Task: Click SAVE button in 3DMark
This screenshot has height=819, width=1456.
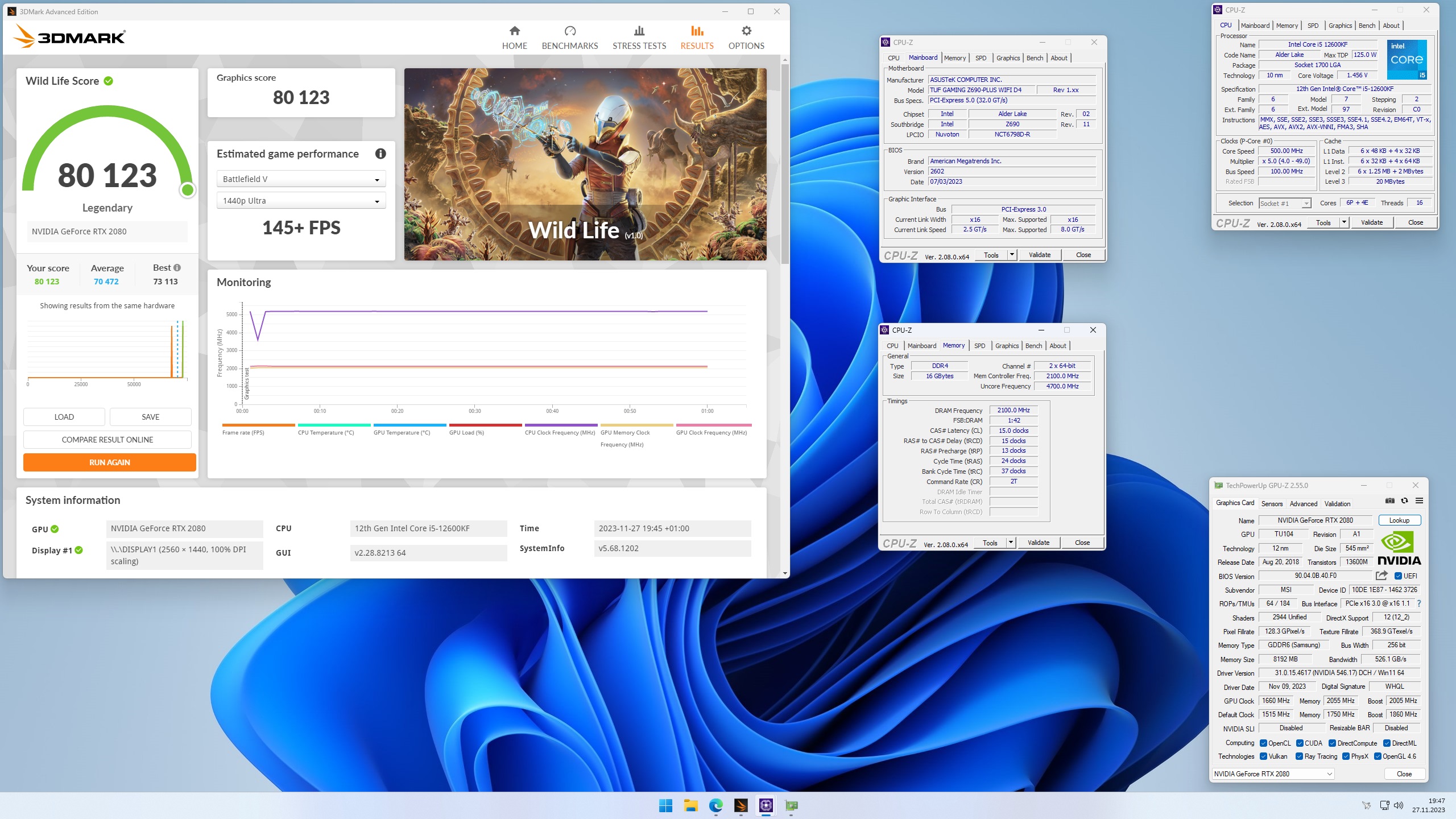Action: (151, 417)
